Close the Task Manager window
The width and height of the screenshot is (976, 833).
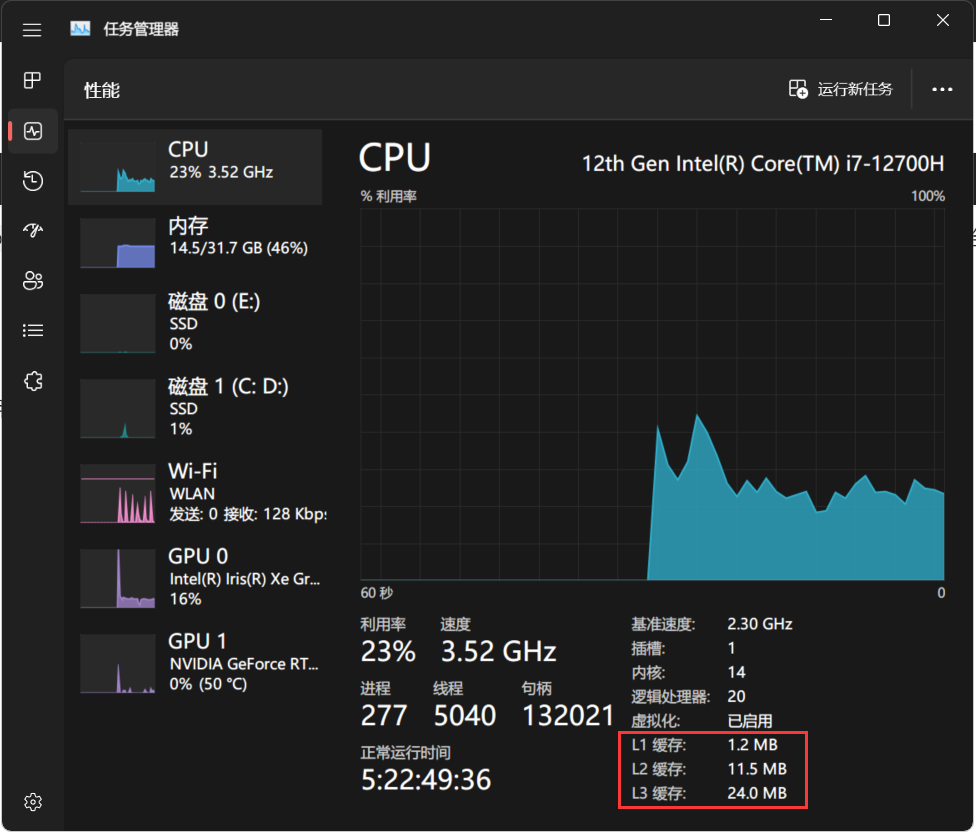pyautogui.click(x=942, y=21)
